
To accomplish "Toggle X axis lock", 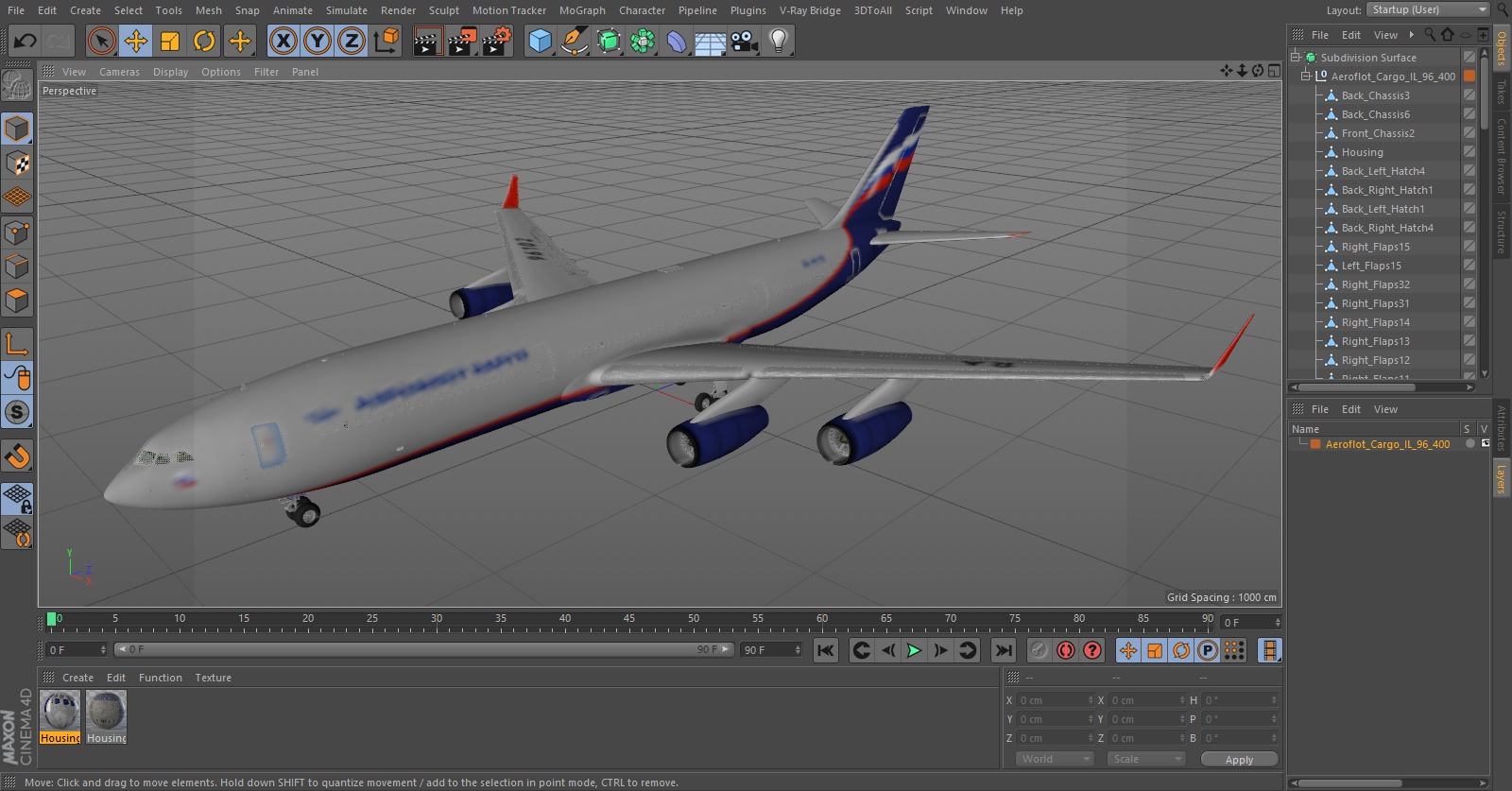I will point(283,41).
